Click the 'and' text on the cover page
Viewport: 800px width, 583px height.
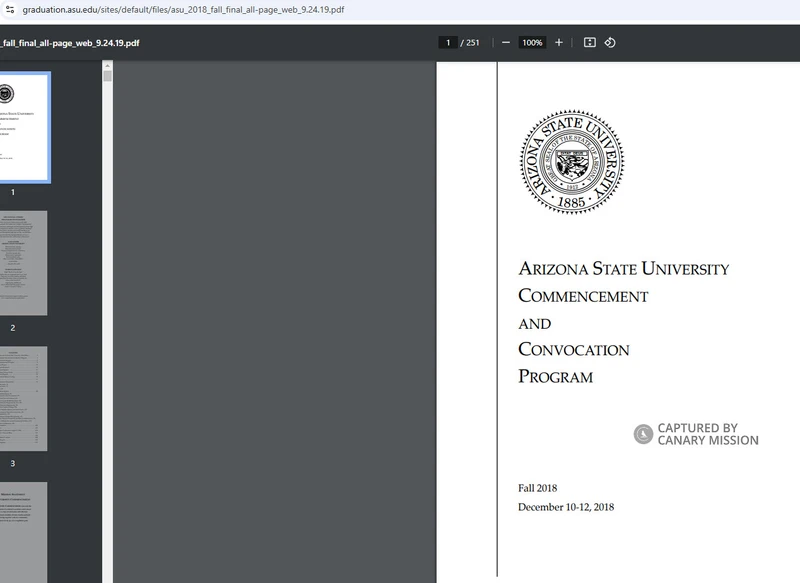click(535, 324)
